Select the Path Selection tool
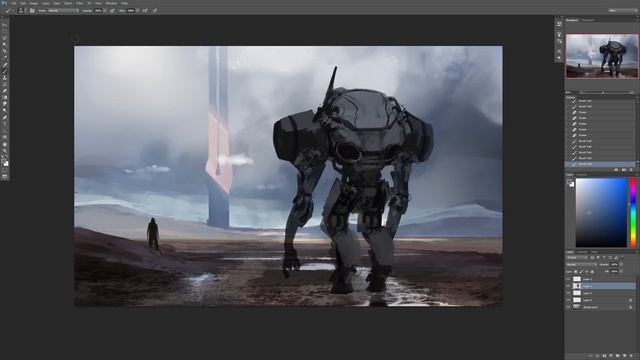Screen dimensions: 640x360 pos(5,130)
